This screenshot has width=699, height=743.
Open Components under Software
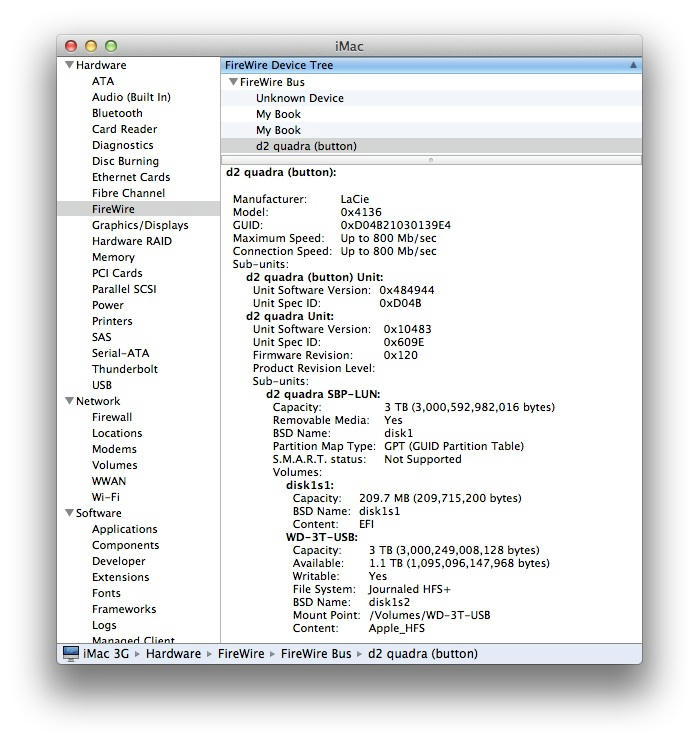[x=126, y=545]
